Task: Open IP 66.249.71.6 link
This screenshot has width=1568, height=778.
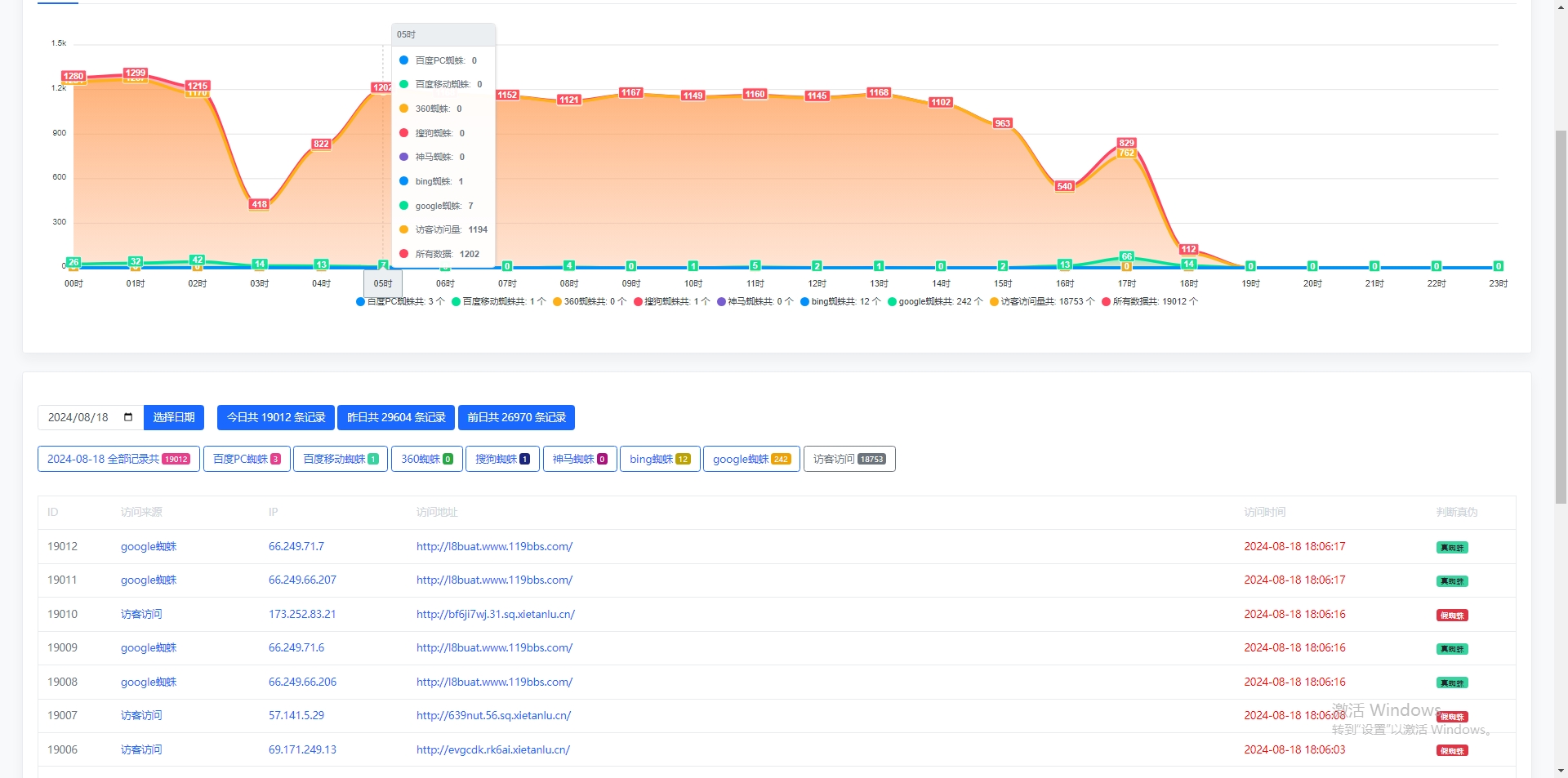Action: click(296, 647)
